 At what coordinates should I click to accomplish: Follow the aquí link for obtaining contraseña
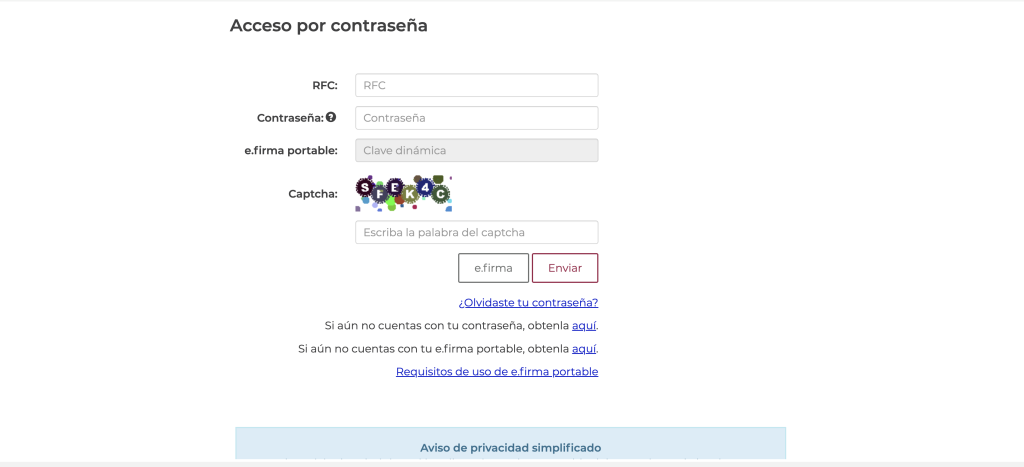coord(584,325)
